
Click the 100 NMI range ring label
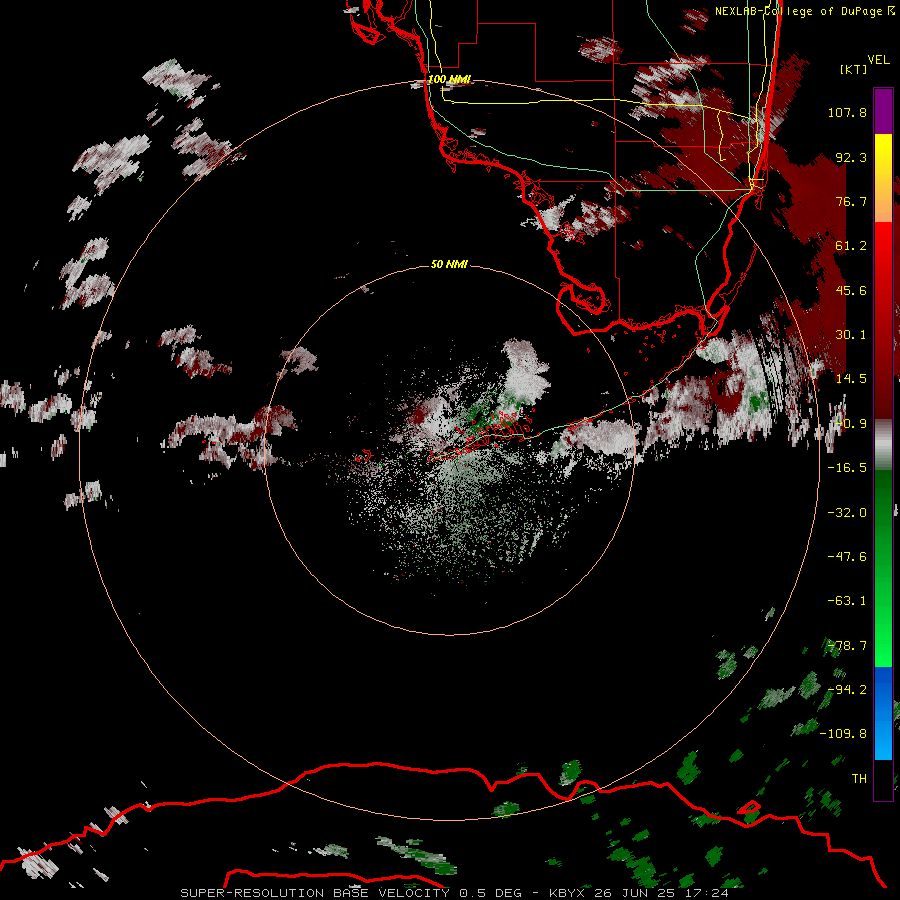[449, 79]
